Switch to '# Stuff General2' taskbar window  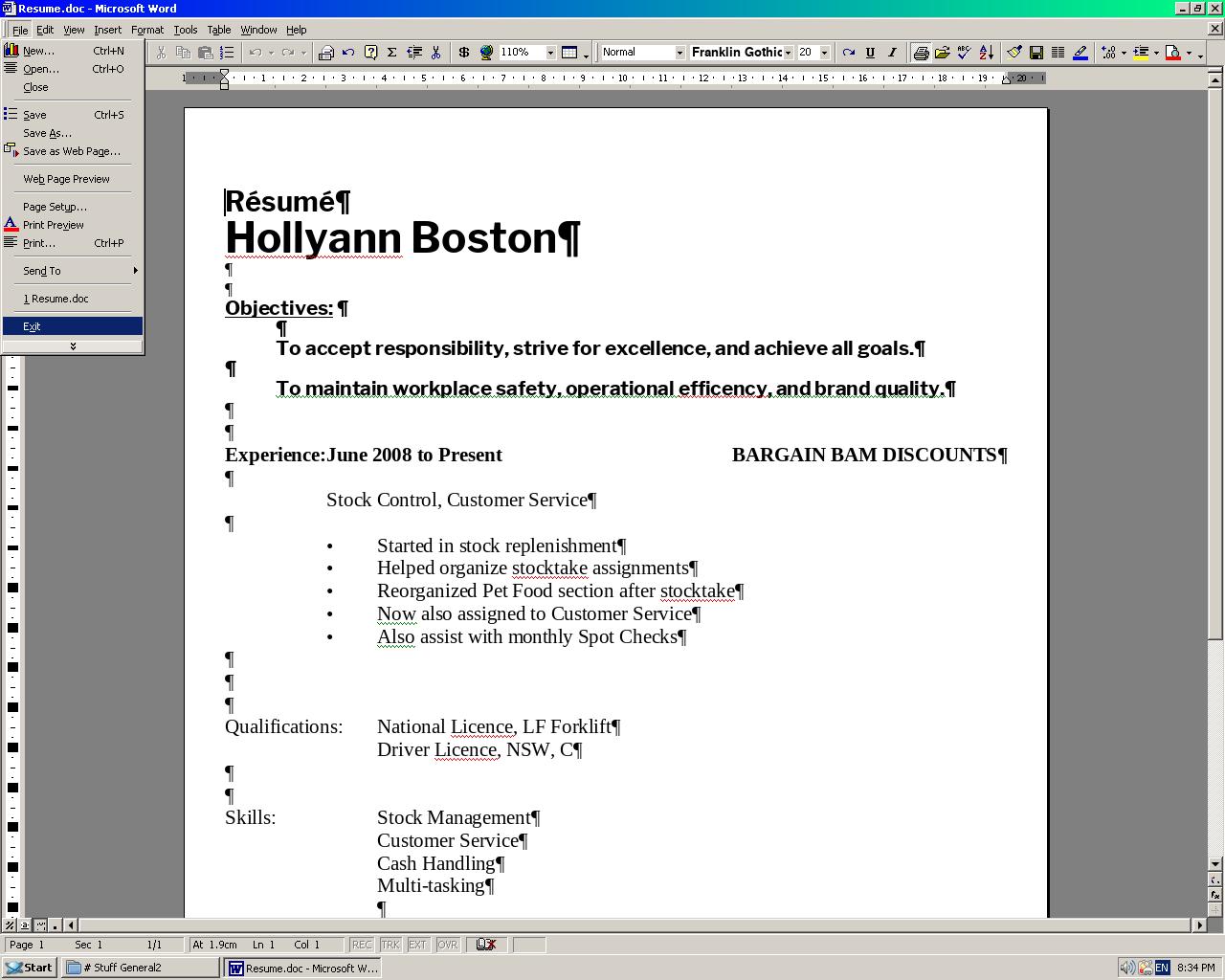[142, 968]
